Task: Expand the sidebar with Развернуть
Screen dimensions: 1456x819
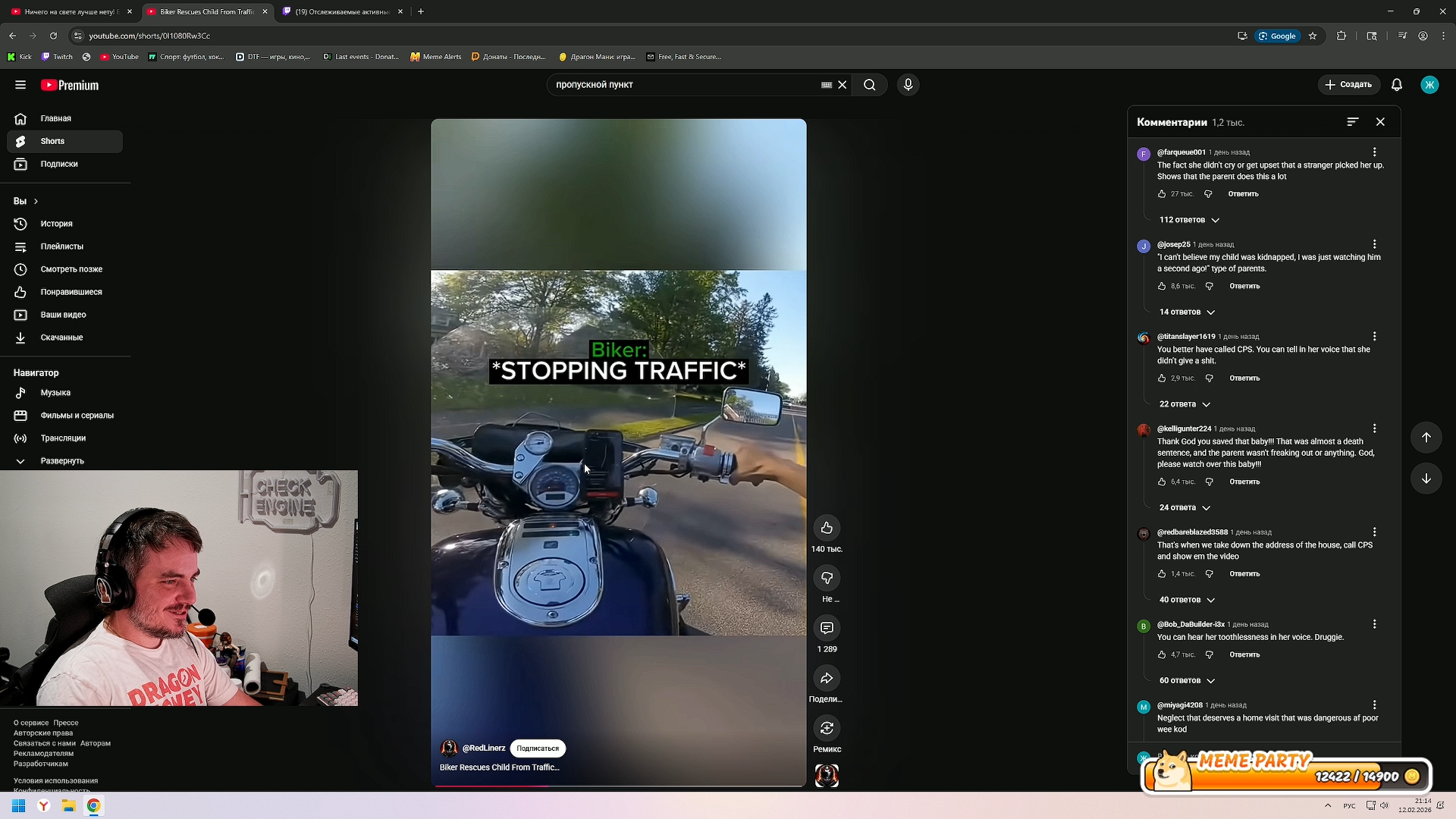Action: tap(62, 461)
